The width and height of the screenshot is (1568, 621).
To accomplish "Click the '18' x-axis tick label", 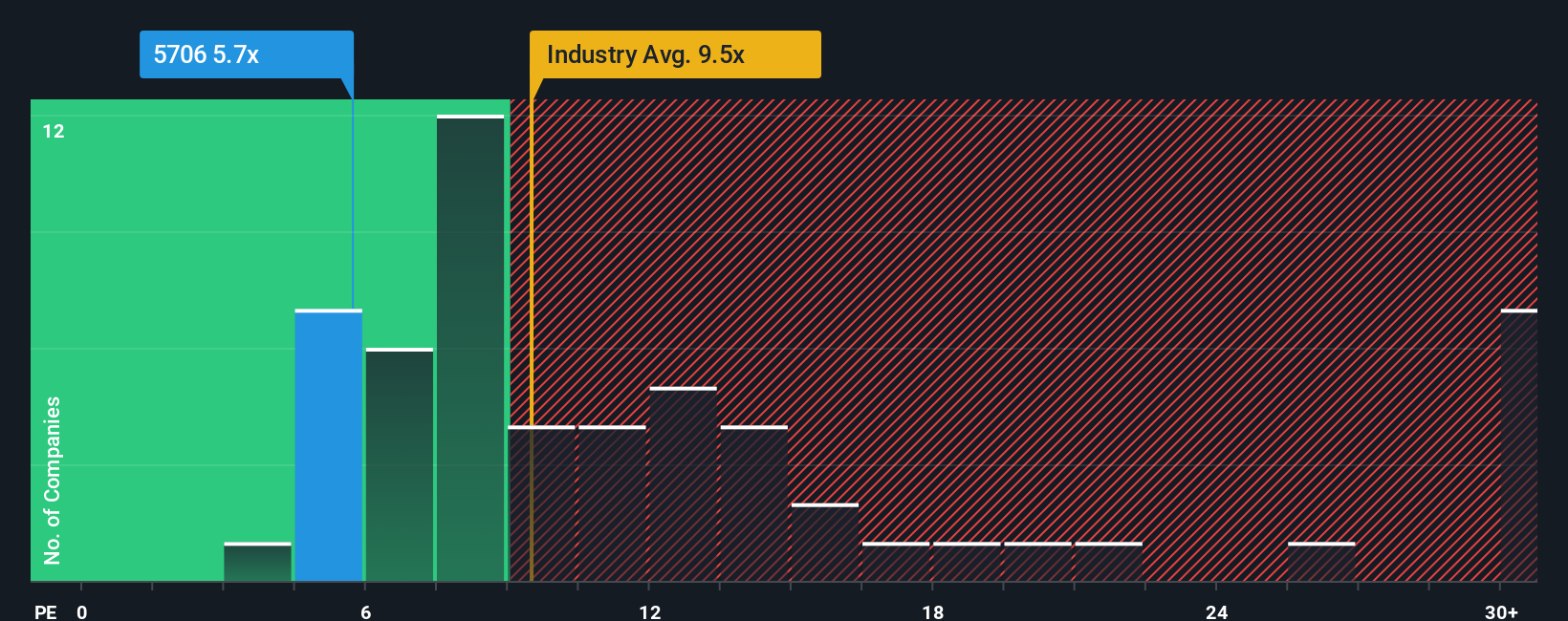I will click(933, 611).
